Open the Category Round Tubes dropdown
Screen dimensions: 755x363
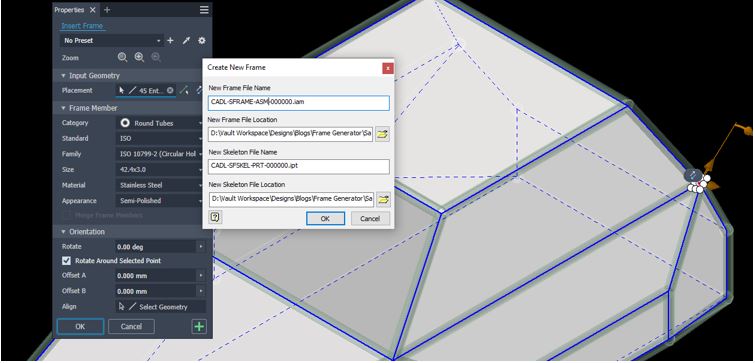click(x=159, y=123)
